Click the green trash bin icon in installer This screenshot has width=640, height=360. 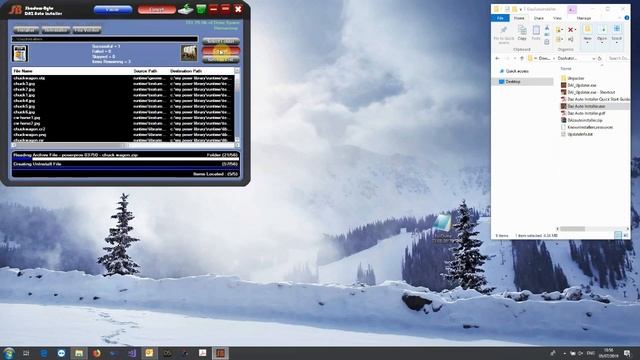(x=201, y=9)
